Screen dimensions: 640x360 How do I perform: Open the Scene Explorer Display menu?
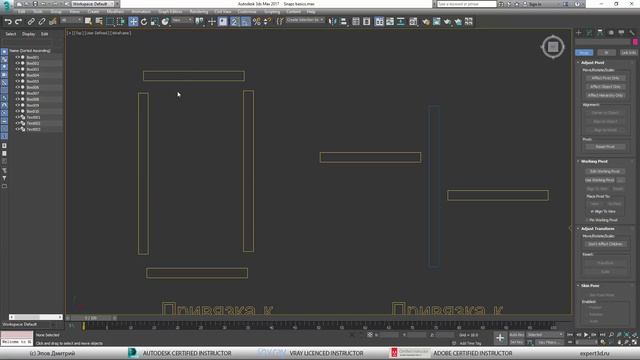click(28, 34)
